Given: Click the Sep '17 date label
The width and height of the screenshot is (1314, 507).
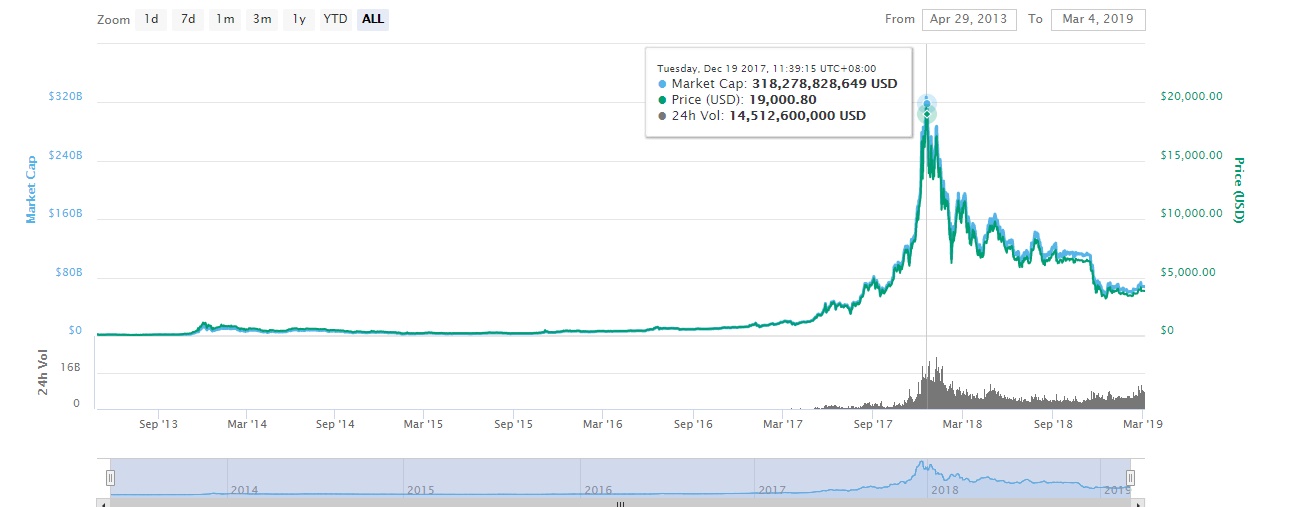Looking at the screenshot, I should (872, 424).
